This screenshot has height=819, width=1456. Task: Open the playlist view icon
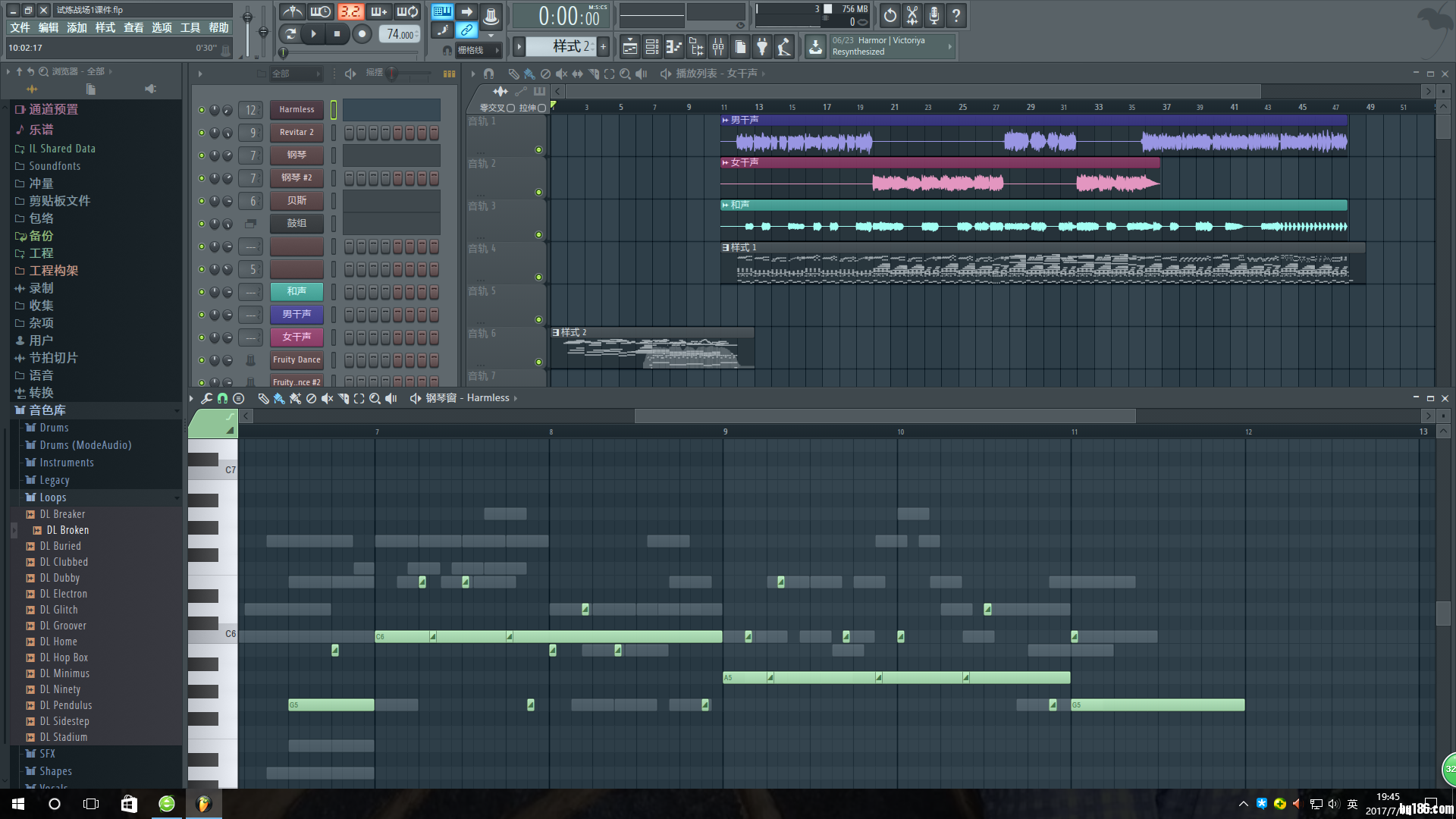629,47
